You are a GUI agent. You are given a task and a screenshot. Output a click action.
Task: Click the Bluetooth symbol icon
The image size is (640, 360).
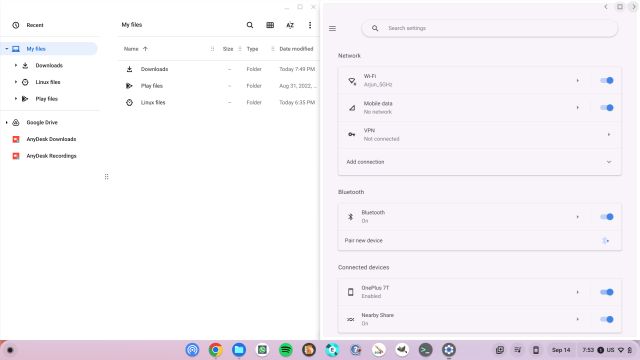pos(350,217)
